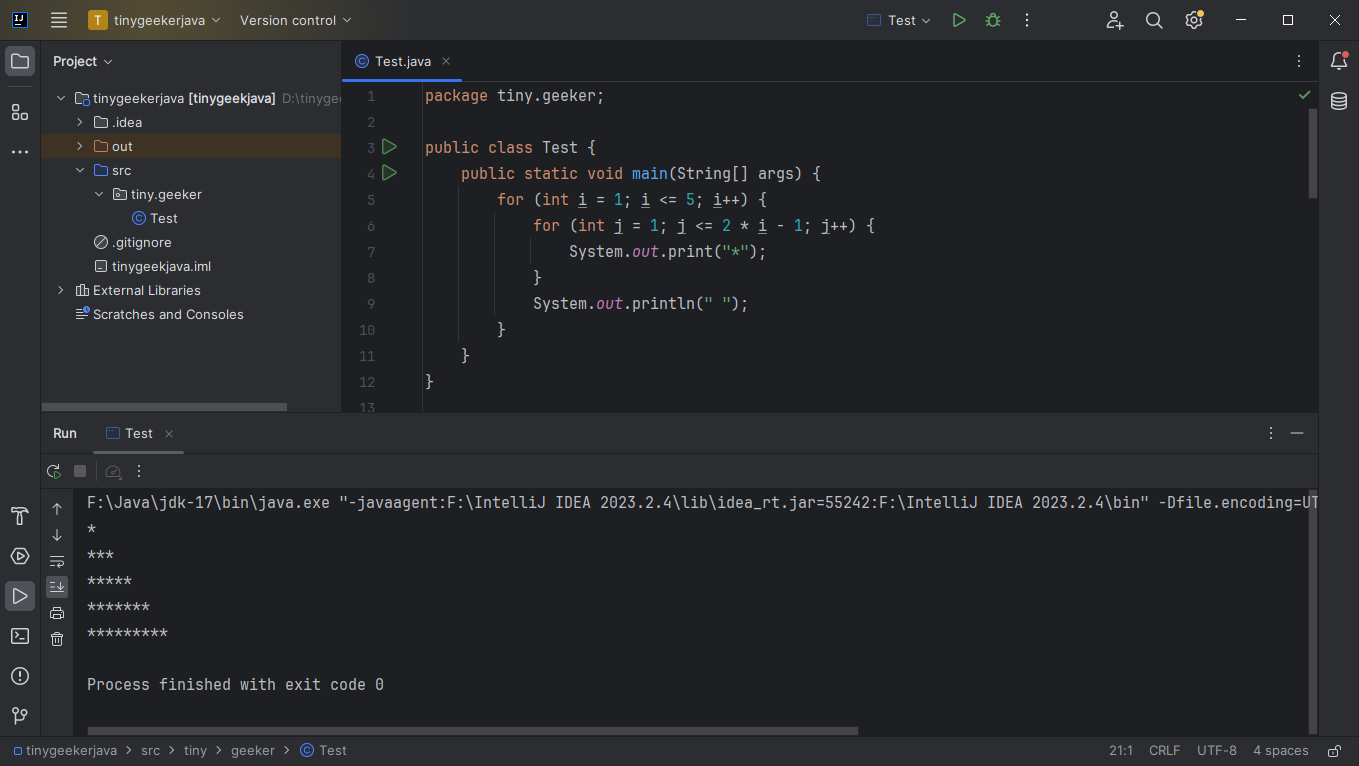Open the main hamburger menu
This screenshot has width=1359, height=766.
pyautogui.click(x=59, y=20)
